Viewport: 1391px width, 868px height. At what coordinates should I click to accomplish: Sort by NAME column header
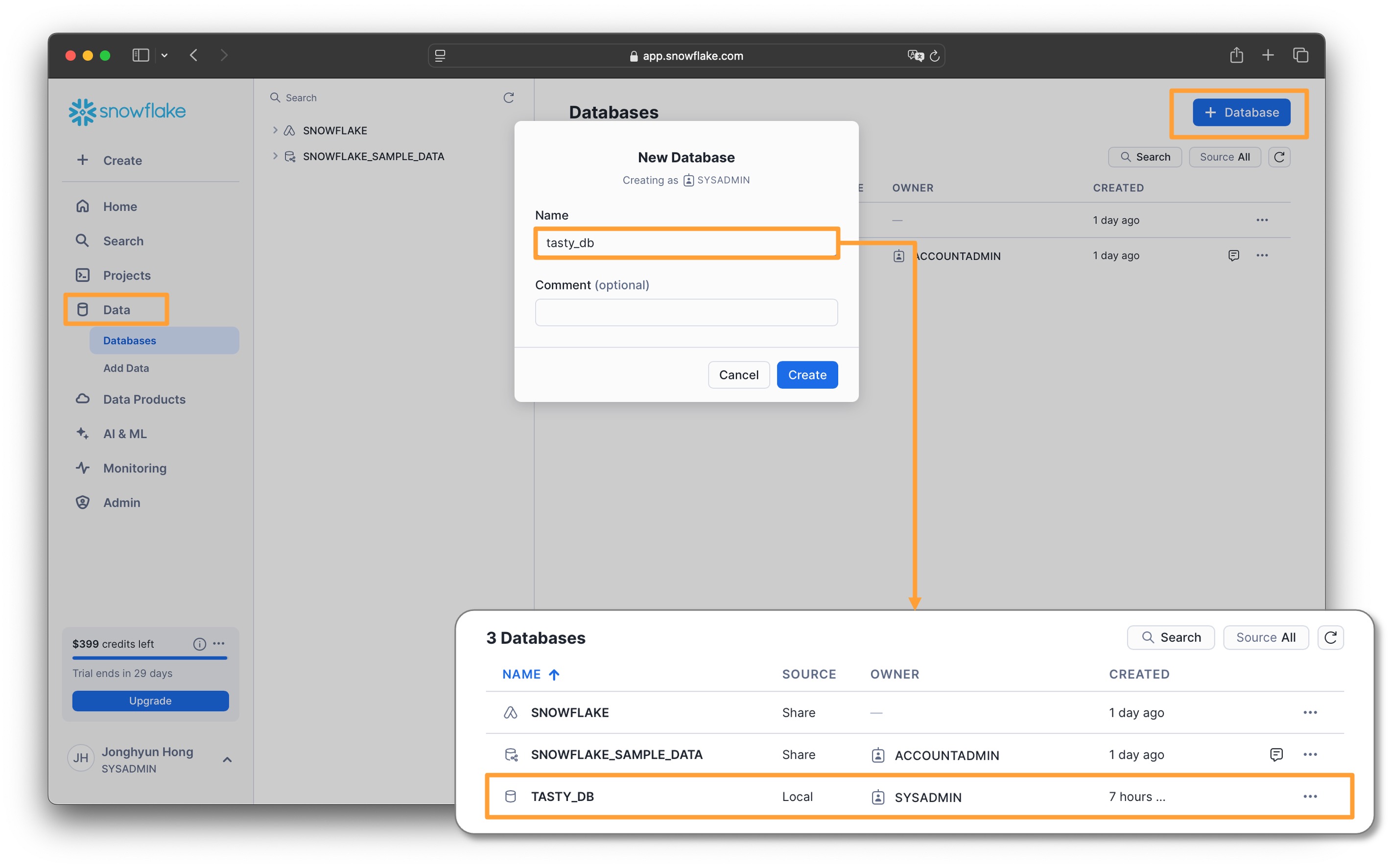[521, 674]
